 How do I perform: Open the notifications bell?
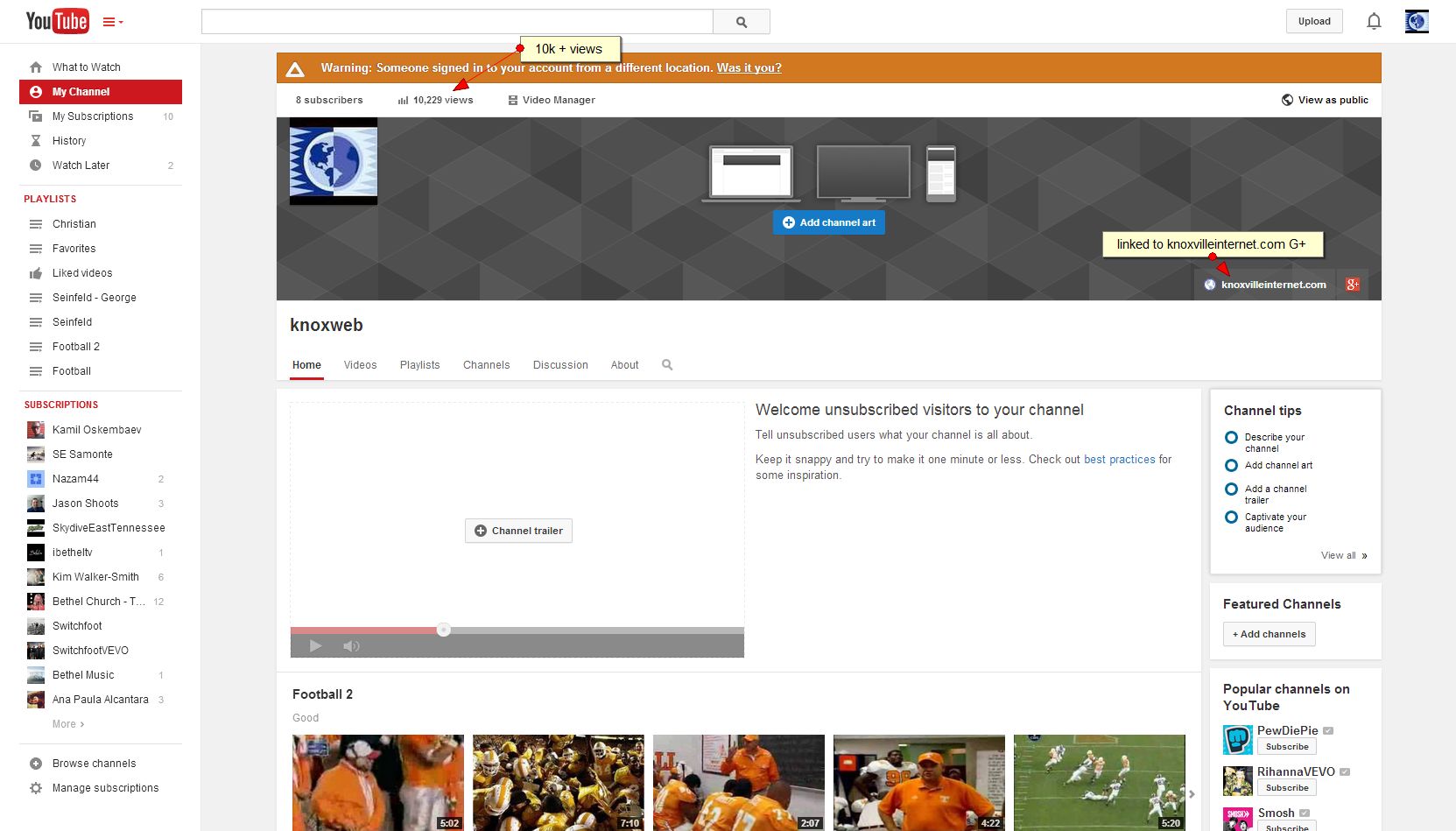point(1374,21)
